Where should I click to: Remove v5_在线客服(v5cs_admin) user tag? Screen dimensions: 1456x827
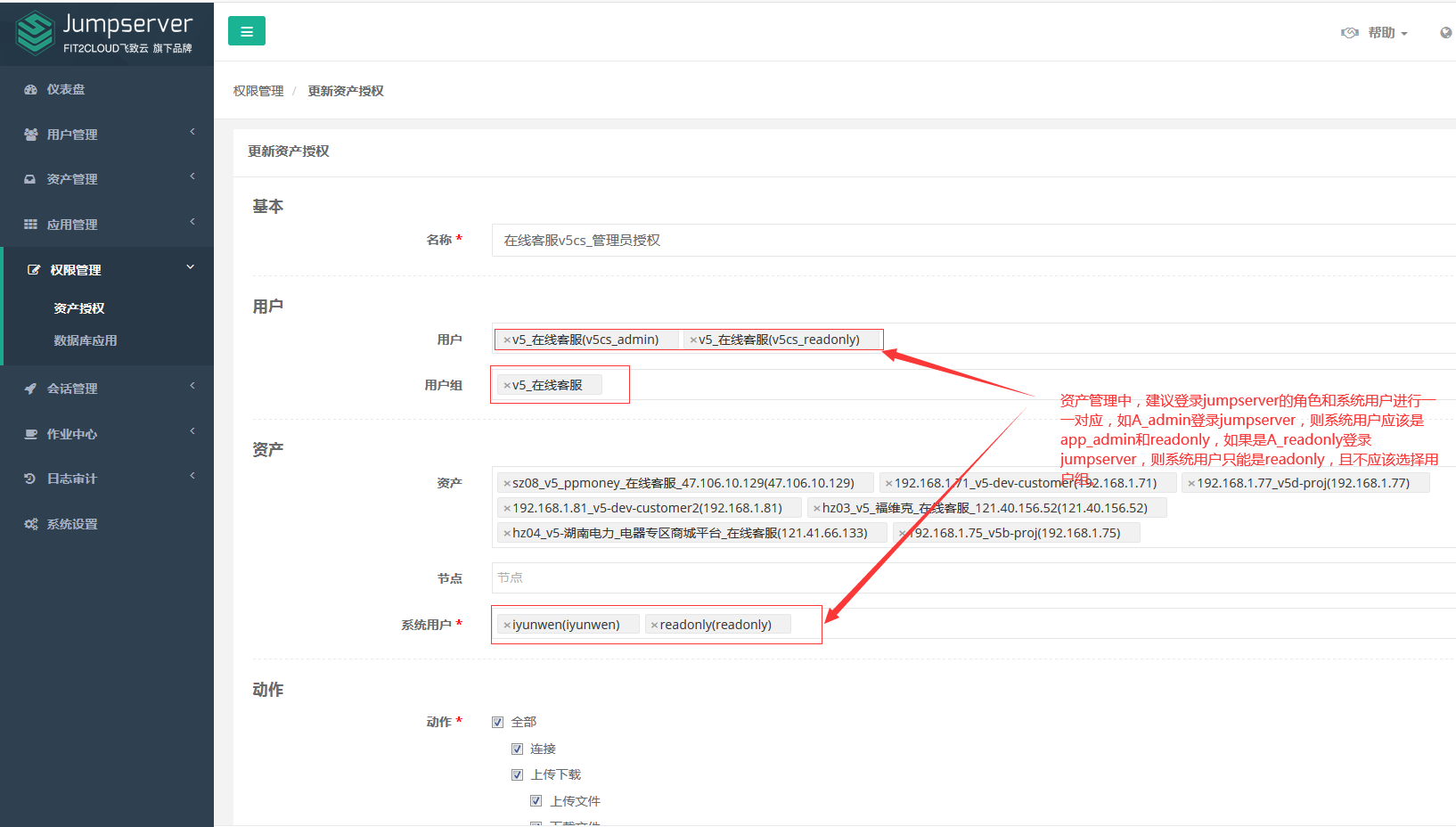click(x=507, y=340)
